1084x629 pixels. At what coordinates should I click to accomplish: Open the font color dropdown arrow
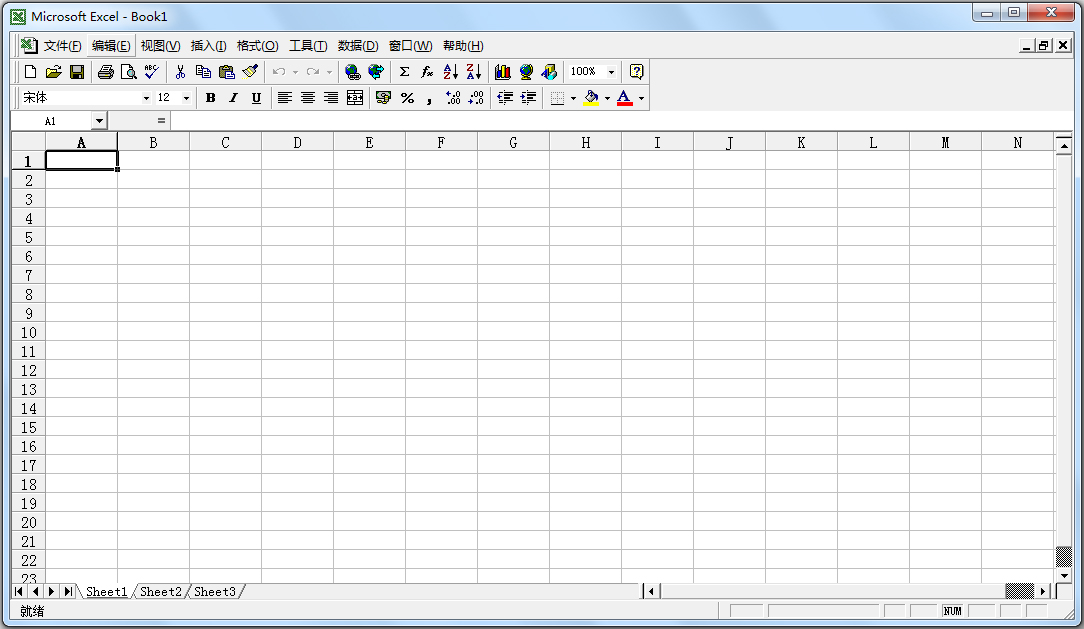click(642, 98)
